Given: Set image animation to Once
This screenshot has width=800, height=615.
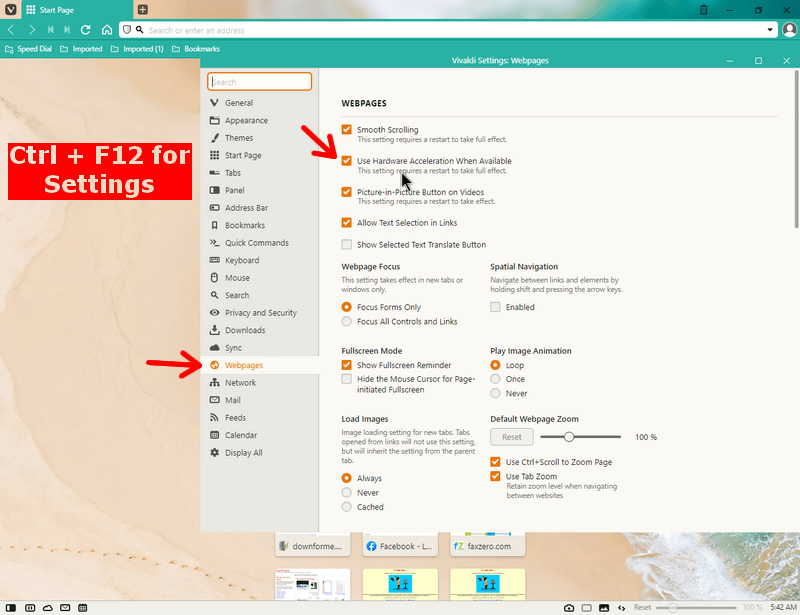Looking at the screenshot, I should 495,379.
